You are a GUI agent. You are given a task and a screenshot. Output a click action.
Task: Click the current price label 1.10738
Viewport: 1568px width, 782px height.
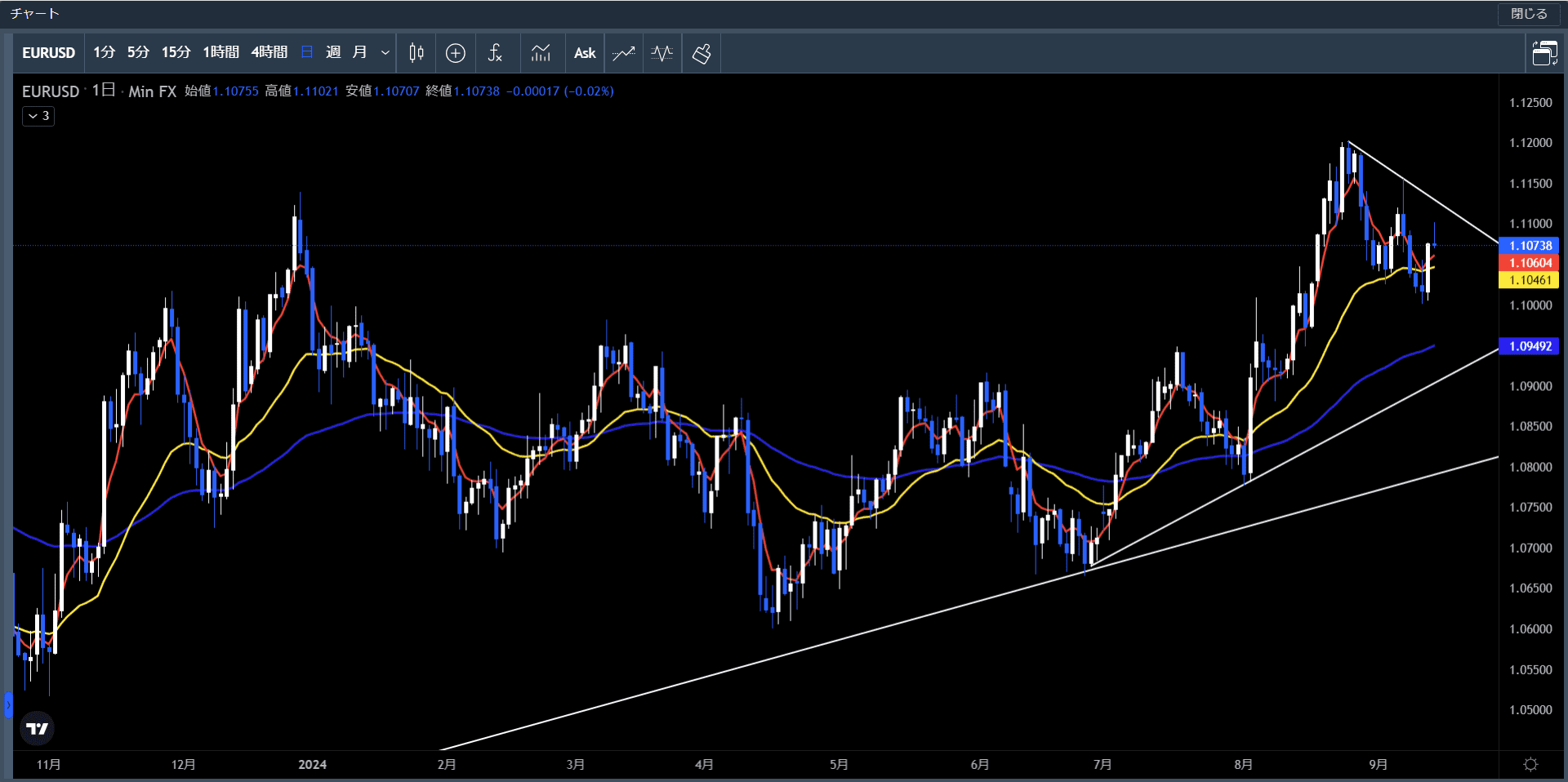pos(1530,246)
